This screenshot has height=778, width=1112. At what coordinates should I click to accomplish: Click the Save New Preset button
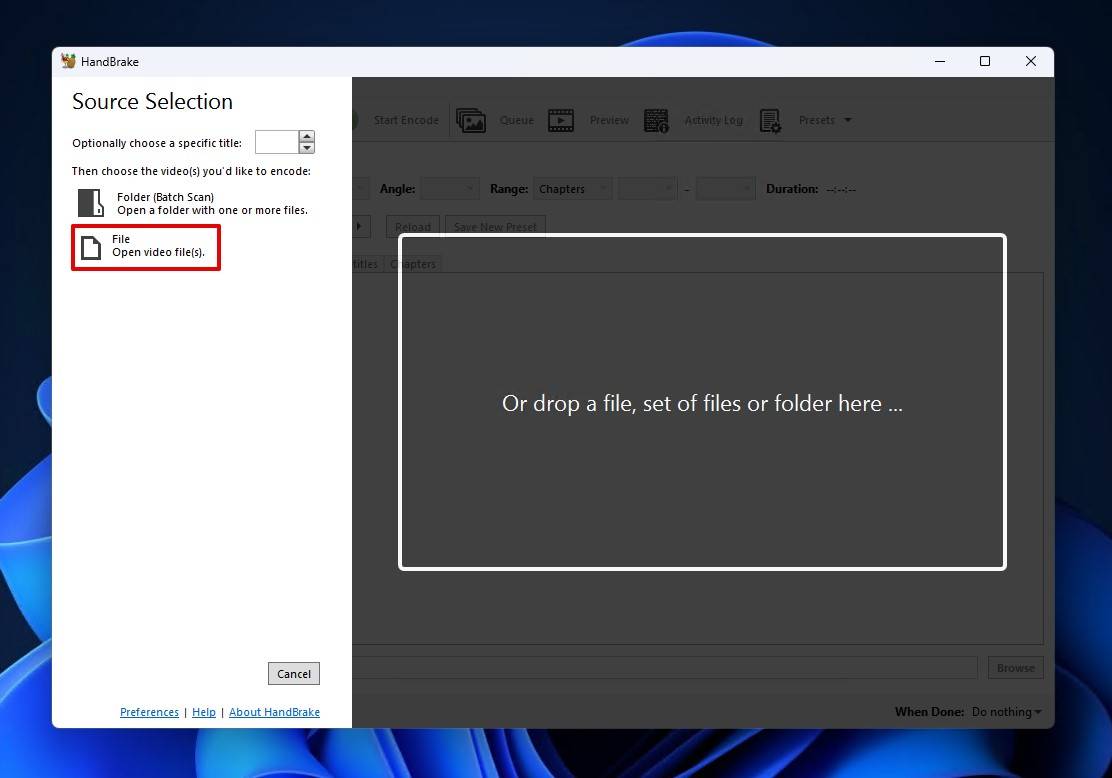[495, 227]
